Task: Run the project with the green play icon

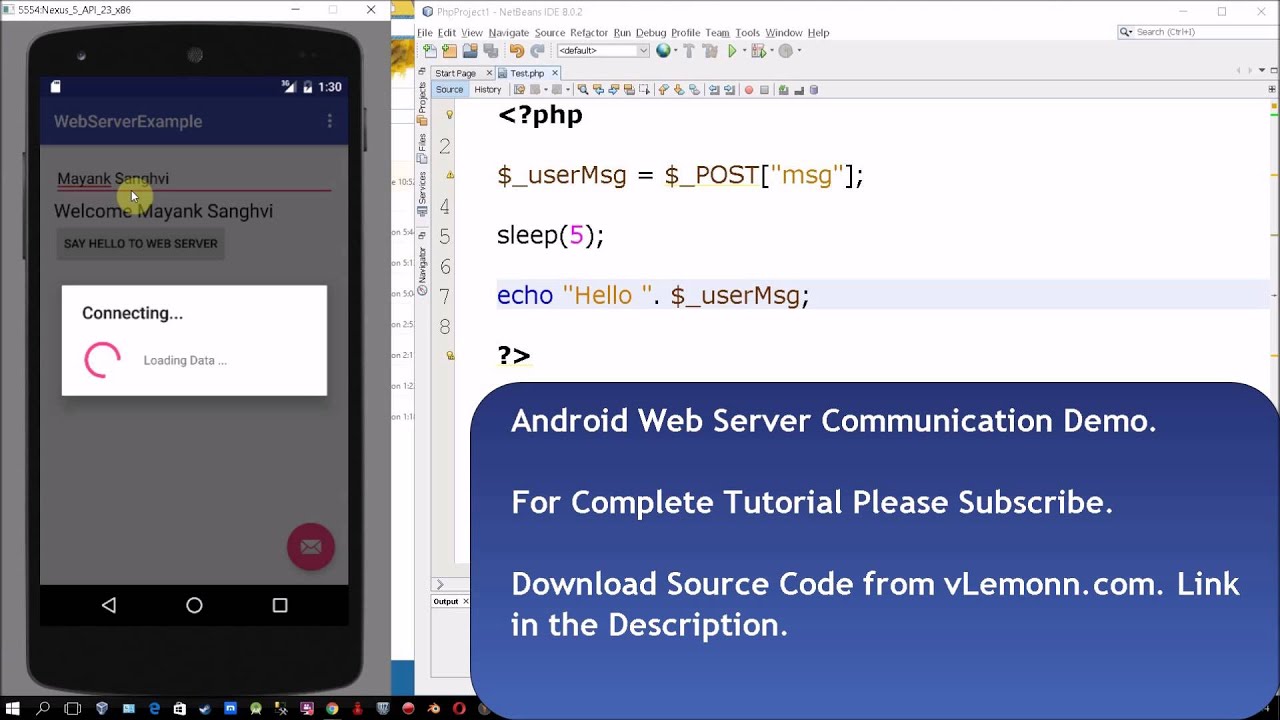Action: click(733, 51)
